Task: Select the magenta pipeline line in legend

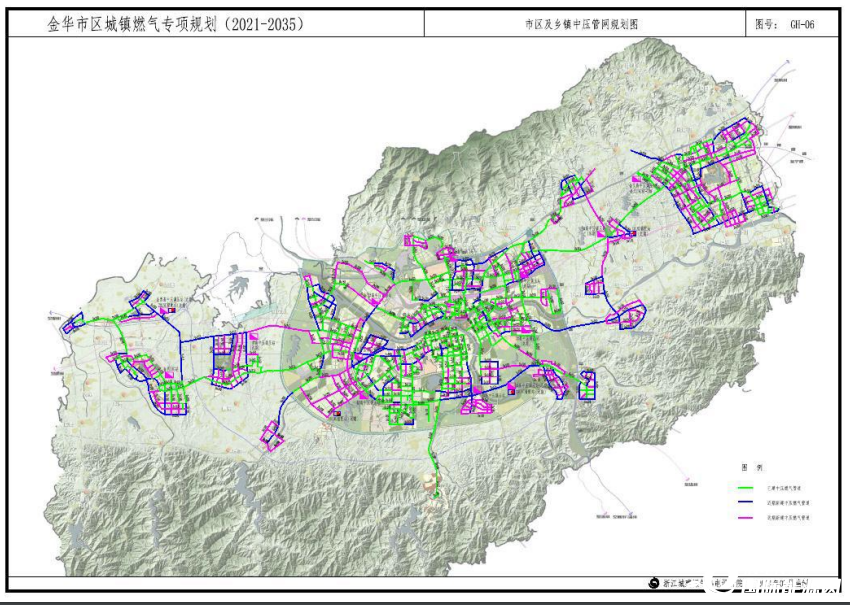Action: (745, 519)
